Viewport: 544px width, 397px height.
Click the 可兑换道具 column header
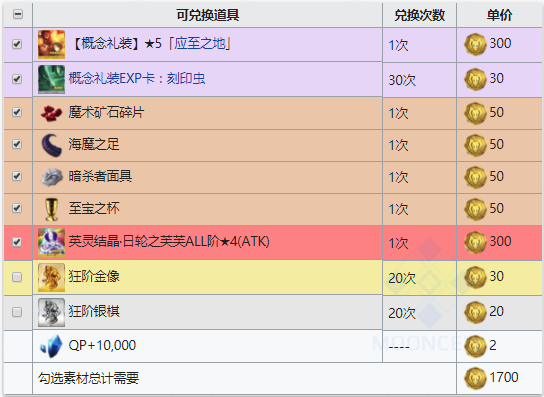point(207,15)
